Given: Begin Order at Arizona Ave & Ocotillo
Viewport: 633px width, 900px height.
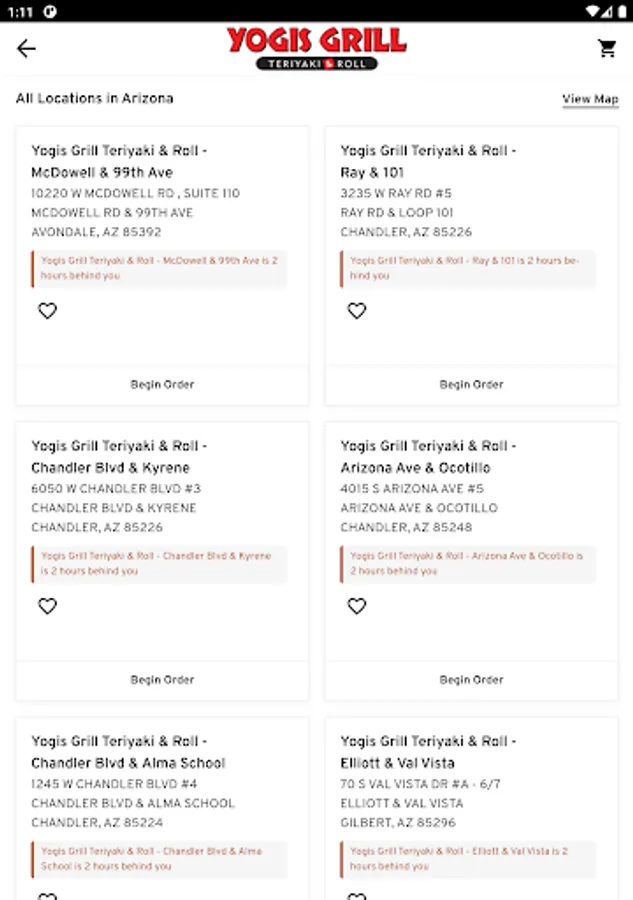Looking at the screenshot, I should click(471, 679).
